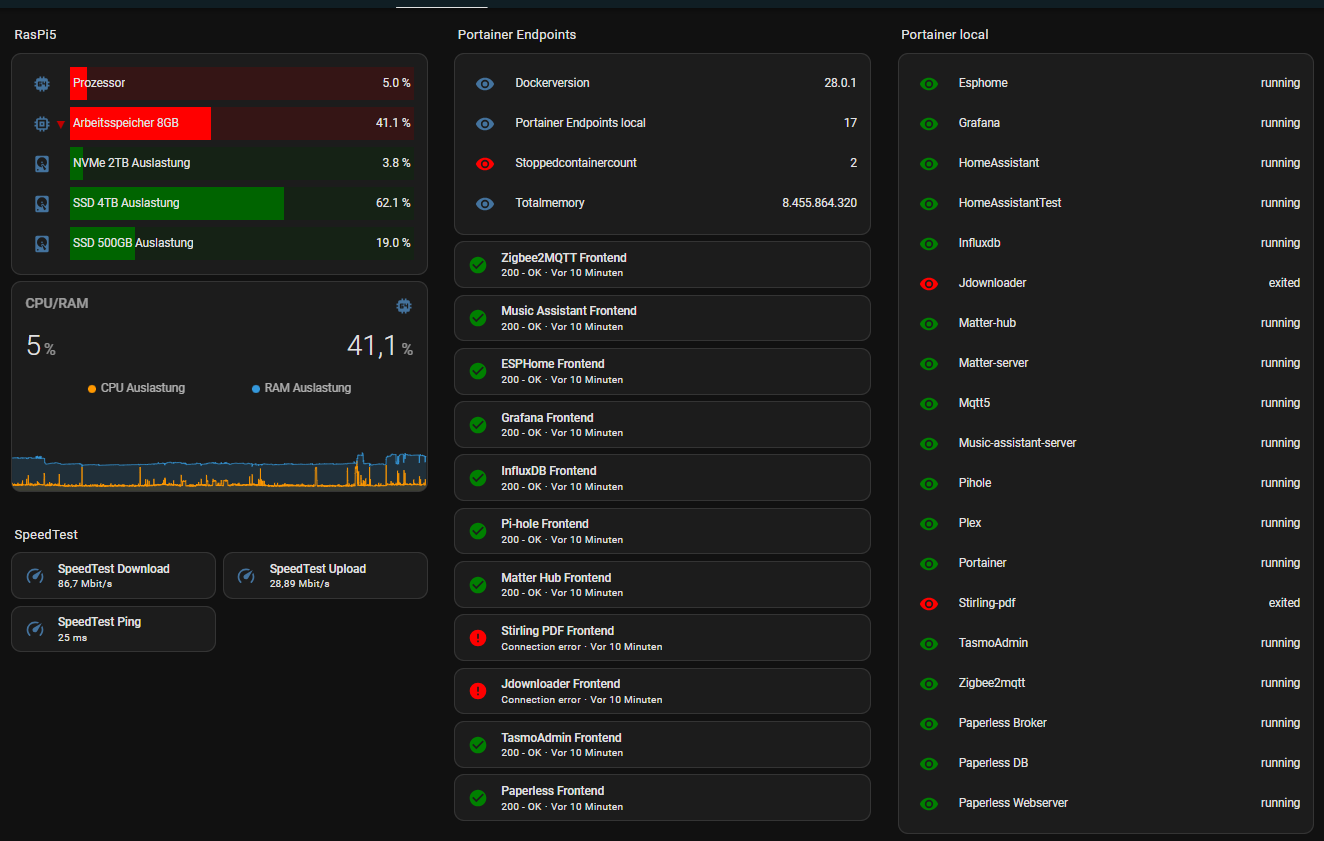Click the green eye icon next to Plex
The height and width of the screenshot is (841, 1324).
[928, 523]
